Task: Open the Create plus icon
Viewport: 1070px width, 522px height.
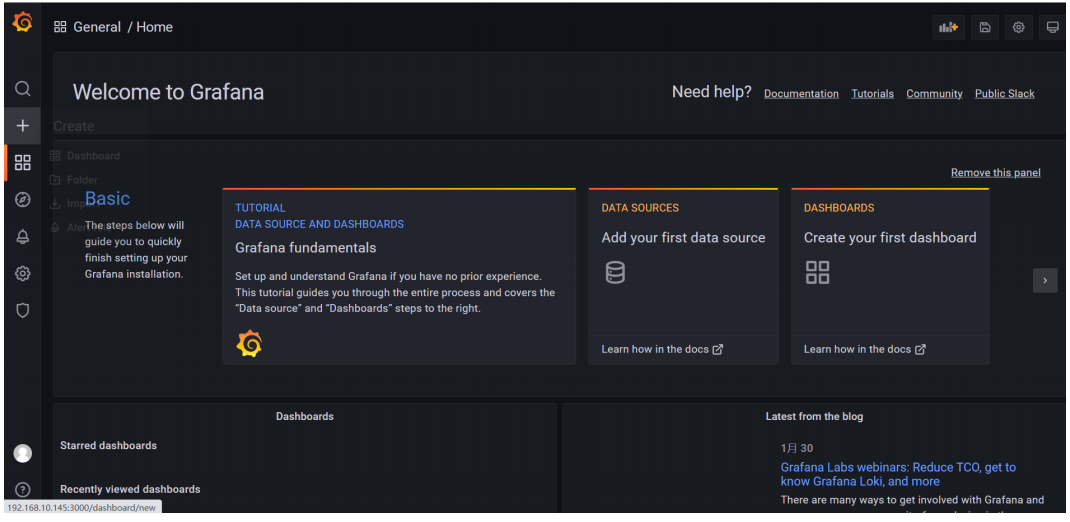Action: (23, 126)
